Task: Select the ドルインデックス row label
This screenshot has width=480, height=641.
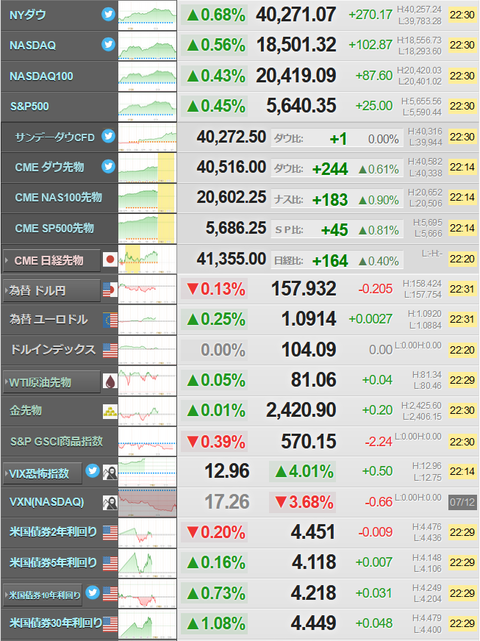Action: coord(53,350)
